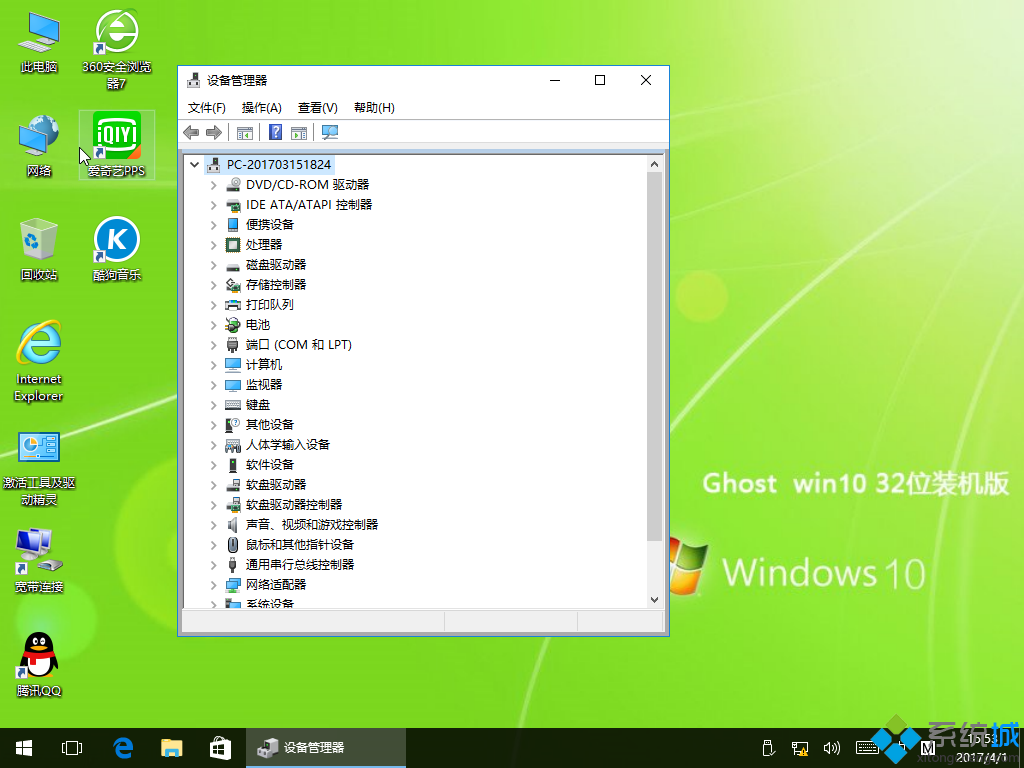Click the show/hide console tree toolbar icon

click(245, 133)
